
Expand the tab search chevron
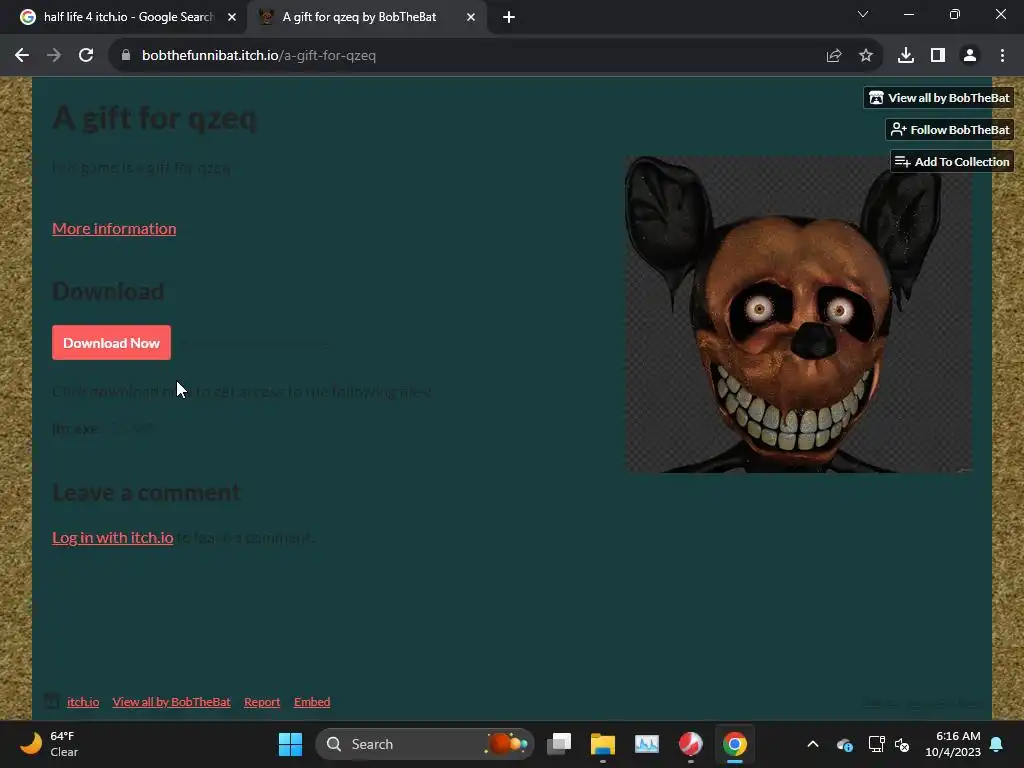(863, 14)
